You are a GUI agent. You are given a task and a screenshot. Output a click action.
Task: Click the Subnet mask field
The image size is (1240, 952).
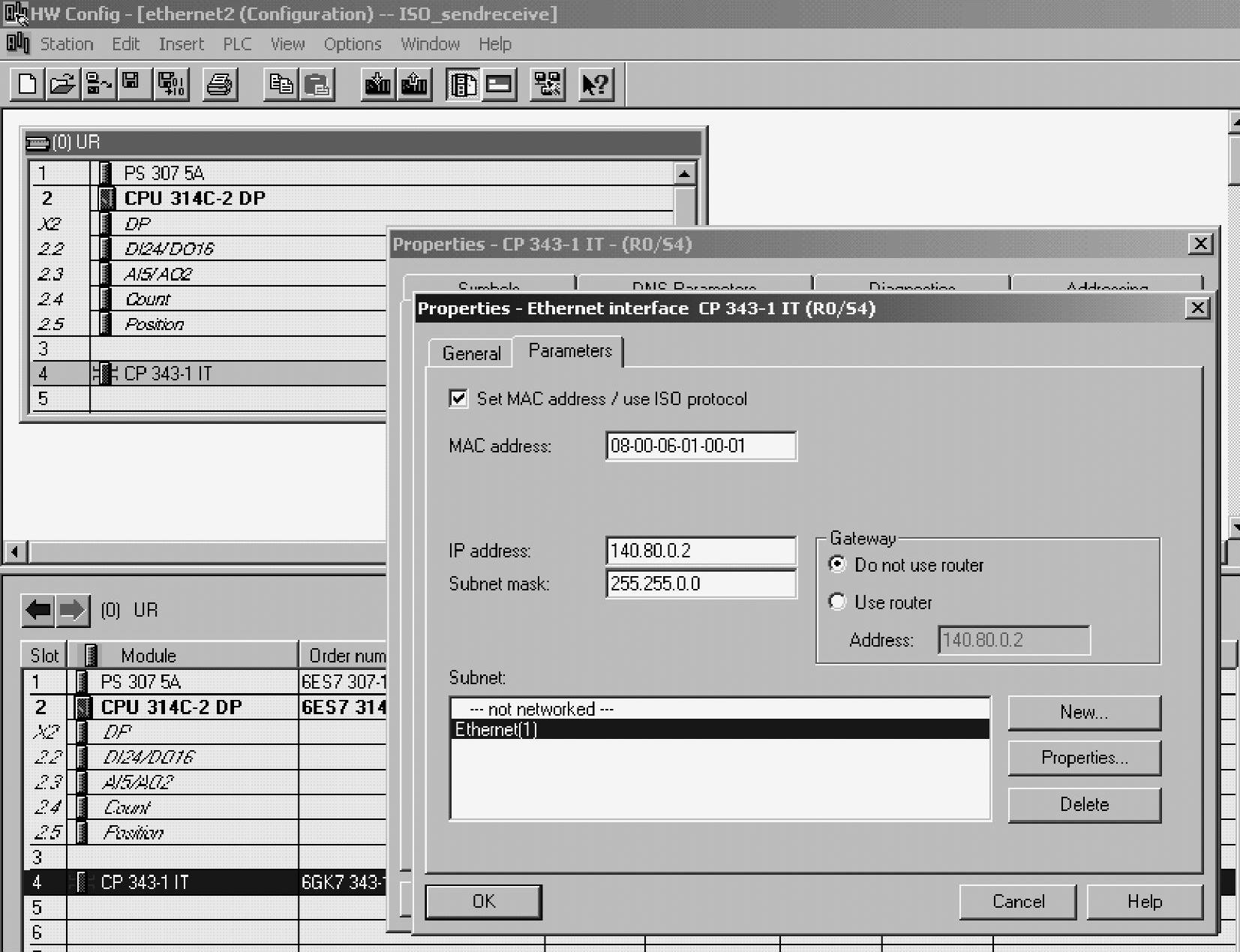pos(701,584)
